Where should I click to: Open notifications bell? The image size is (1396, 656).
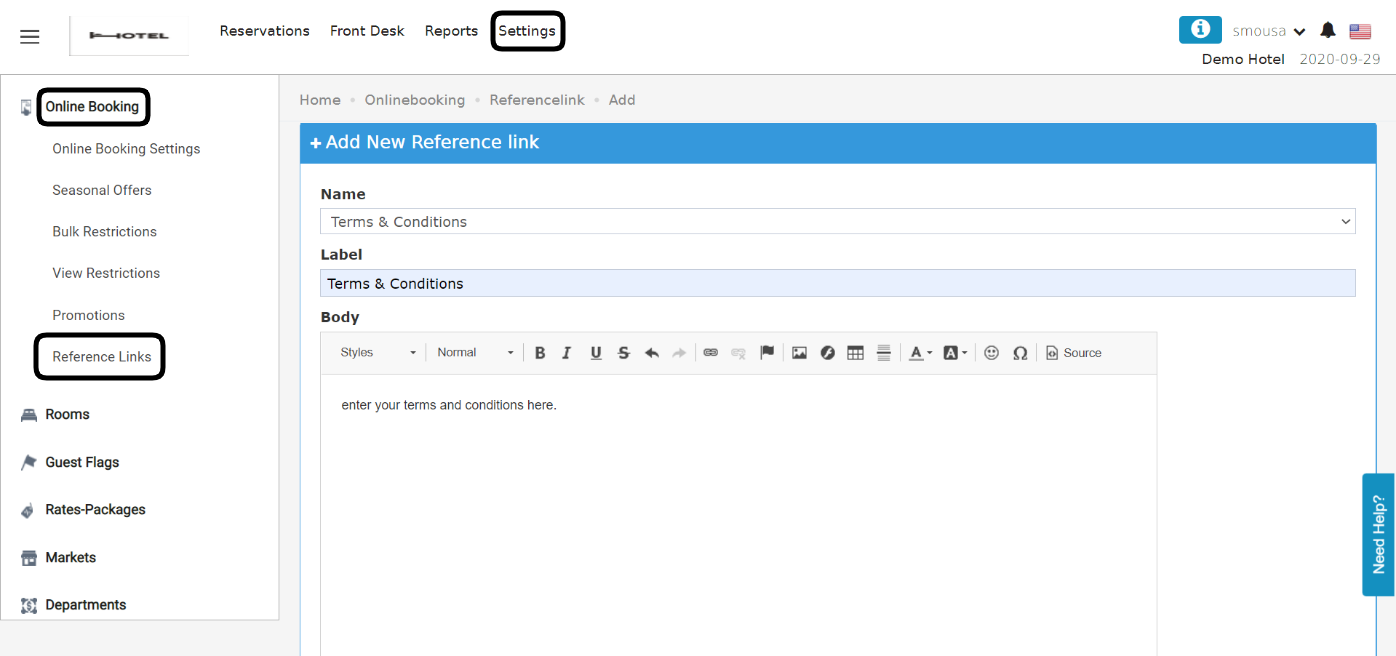[1328, 31]
